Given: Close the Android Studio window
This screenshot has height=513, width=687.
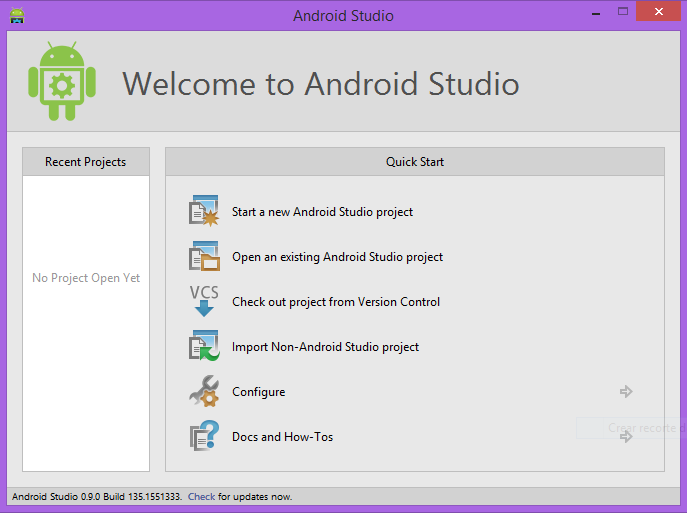Looking at the screenshot, I should [659, 11].
